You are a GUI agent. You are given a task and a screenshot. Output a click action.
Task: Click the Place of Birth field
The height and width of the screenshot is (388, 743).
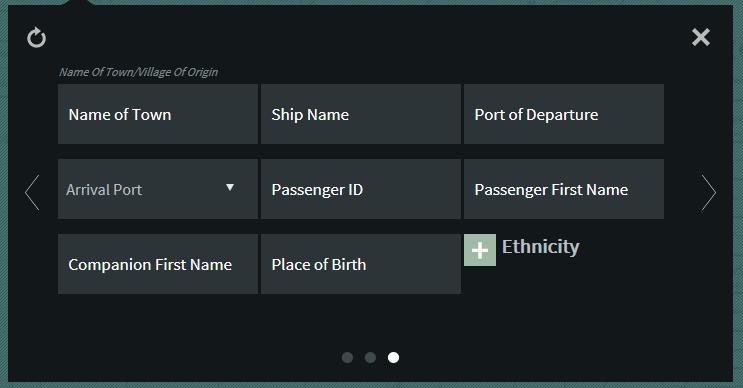tap(361, 264)
